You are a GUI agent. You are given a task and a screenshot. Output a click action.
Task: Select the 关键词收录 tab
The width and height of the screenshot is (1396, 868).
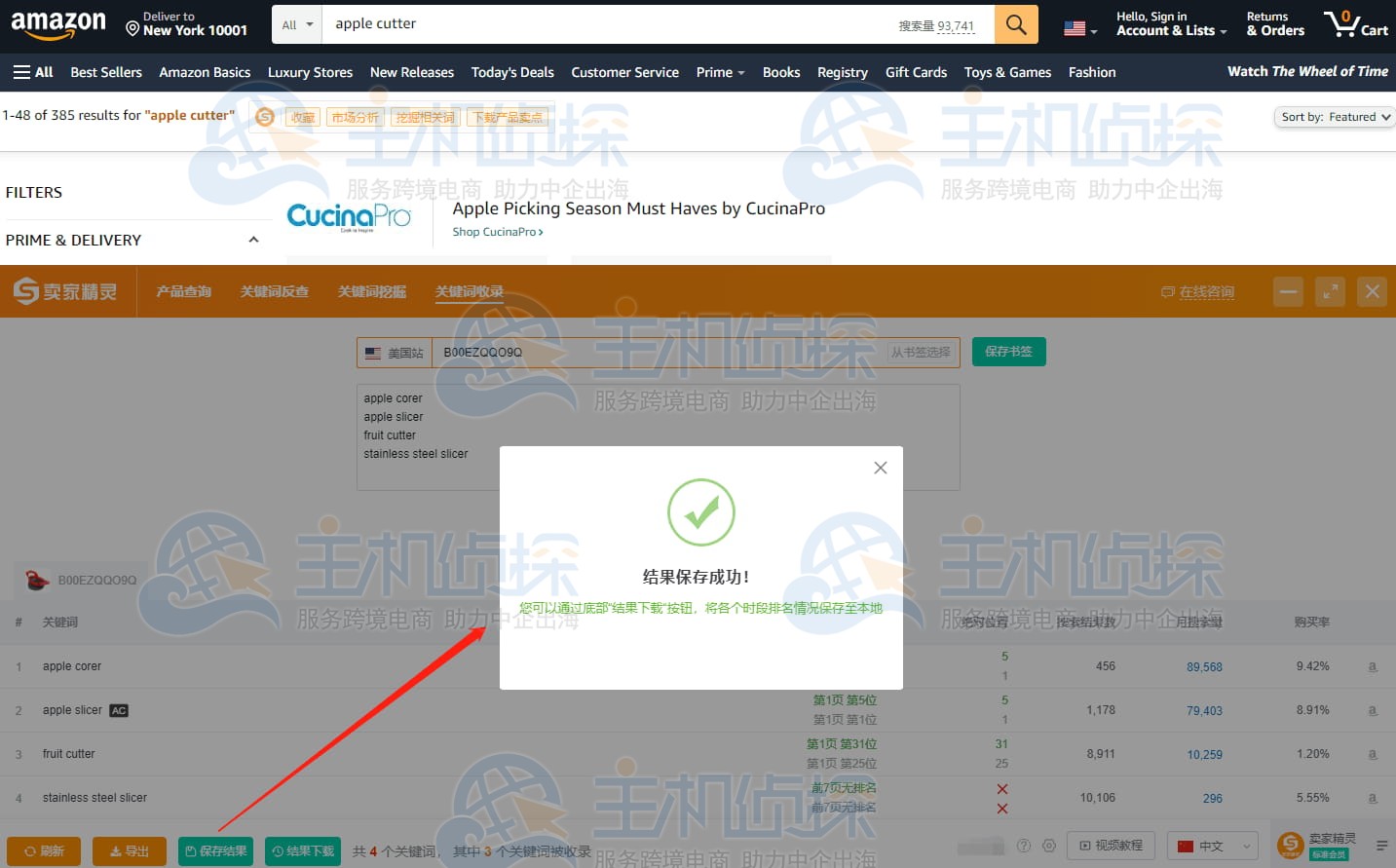[x=470, y=291]
